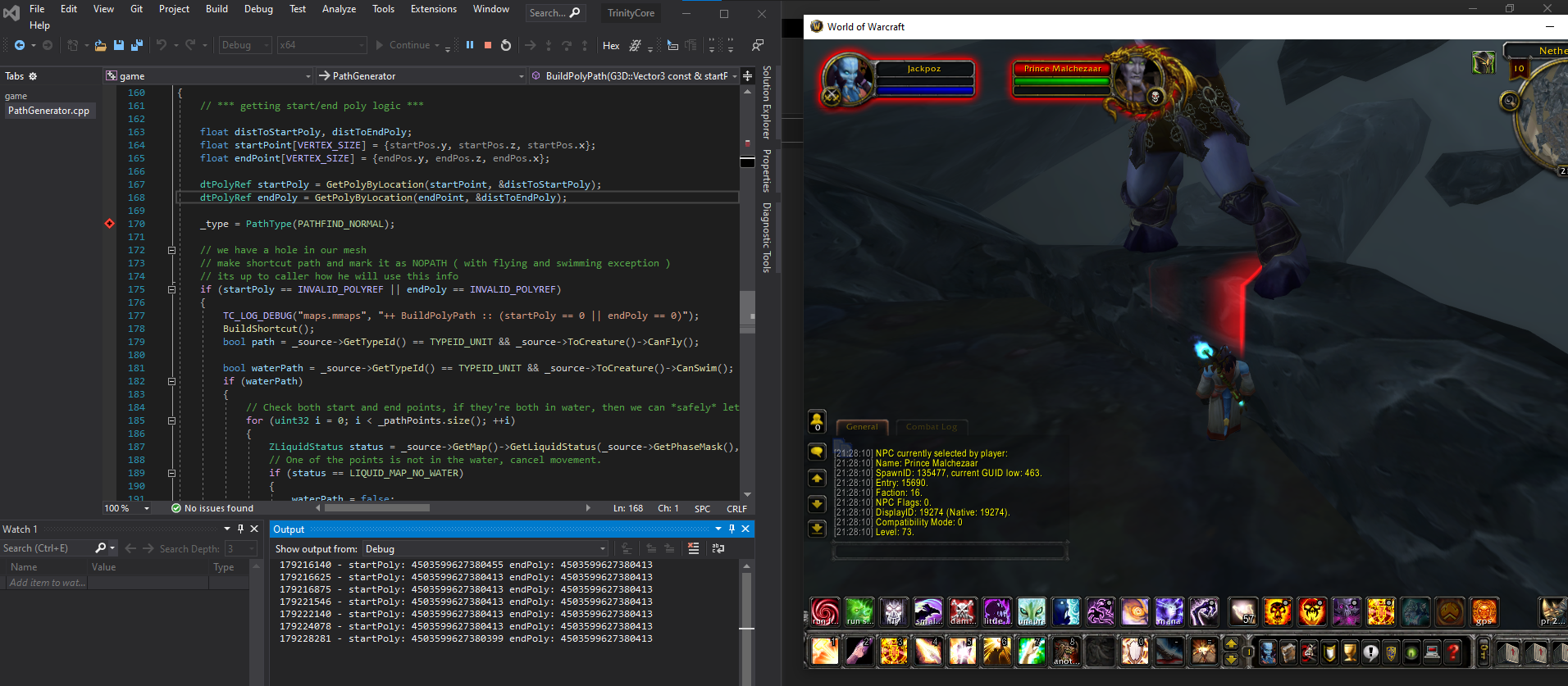The width and height of the screenshot is (1568, 686).
Task: Pause debugging with the Break All icon
Action: pos(470,45)
